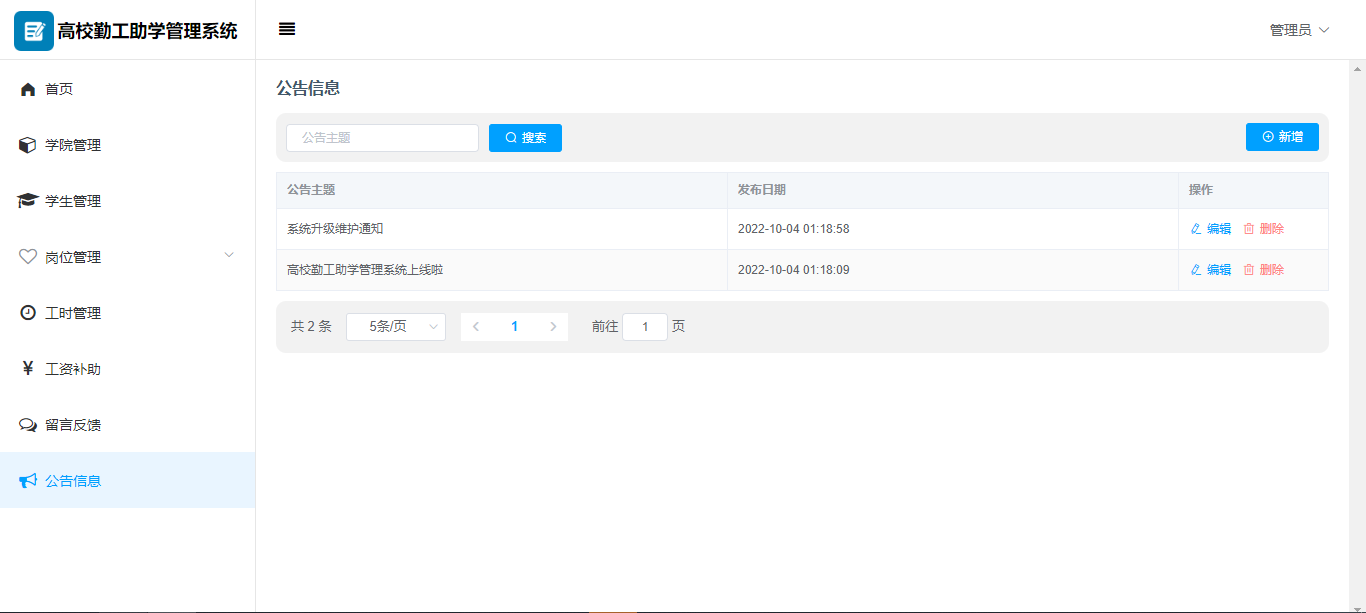Click the chat bubble 留言反馈 icon
1366x613 pixels.
(28, 425)
